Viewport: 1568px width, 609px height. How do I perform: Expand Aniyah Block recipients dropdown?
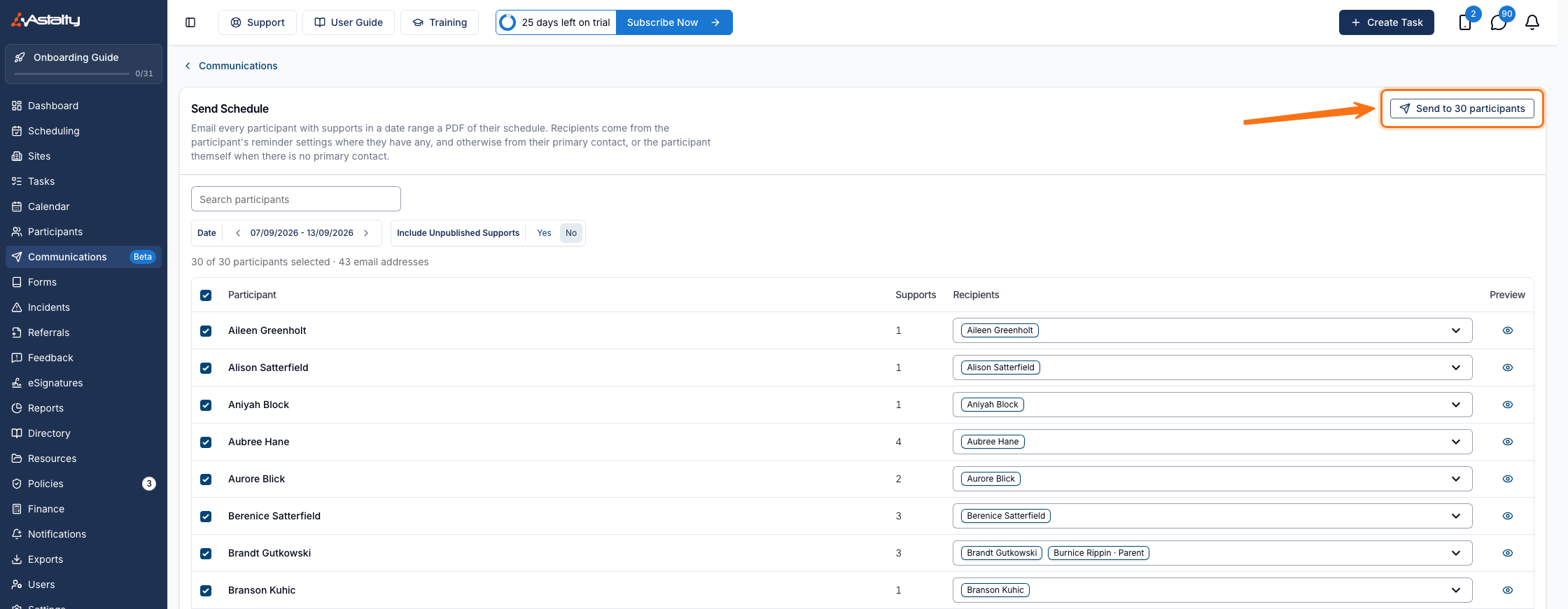tap(1456, 405)
